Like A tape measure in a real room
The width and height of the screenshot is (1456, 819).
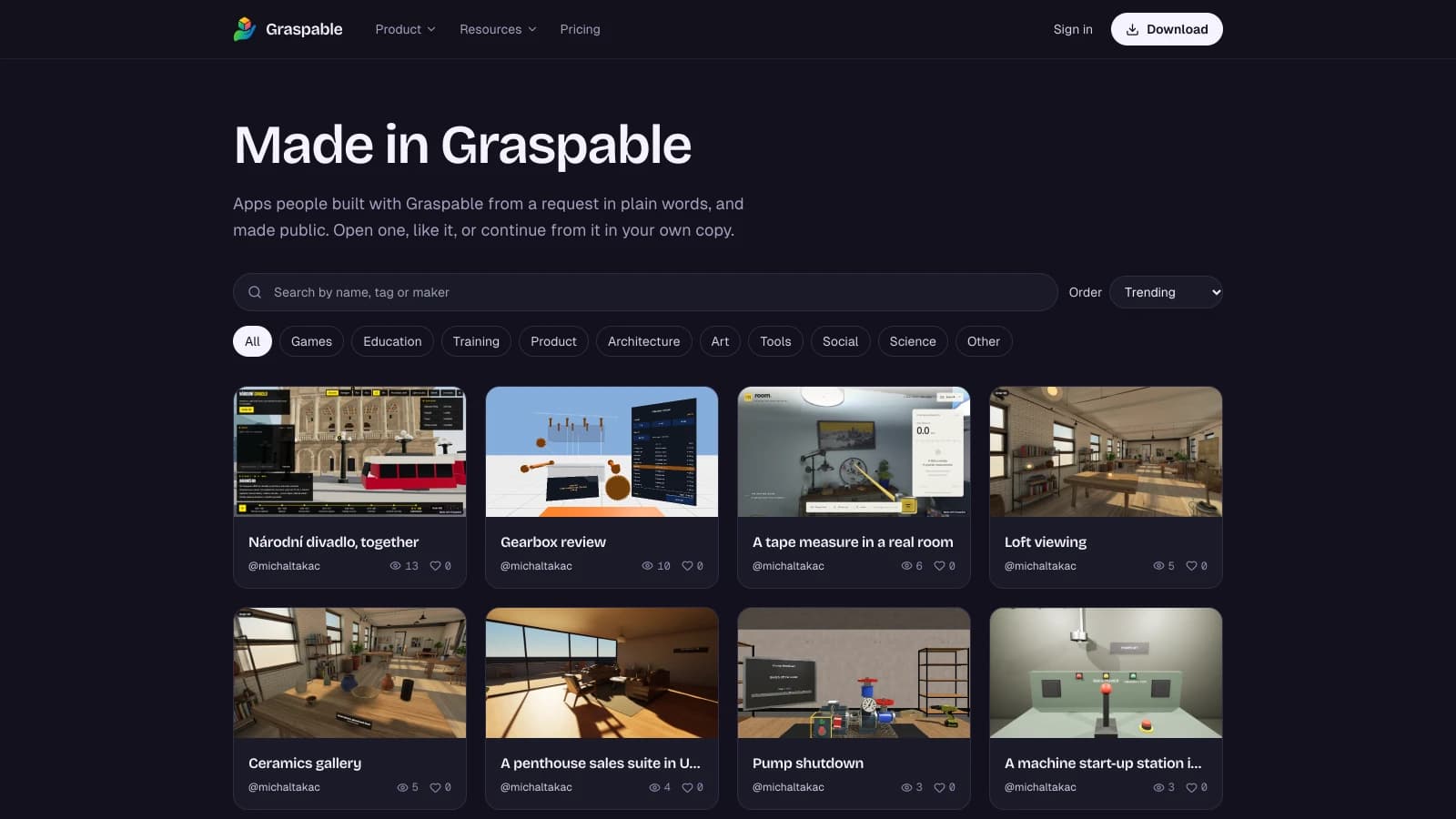tap(939, 566)
